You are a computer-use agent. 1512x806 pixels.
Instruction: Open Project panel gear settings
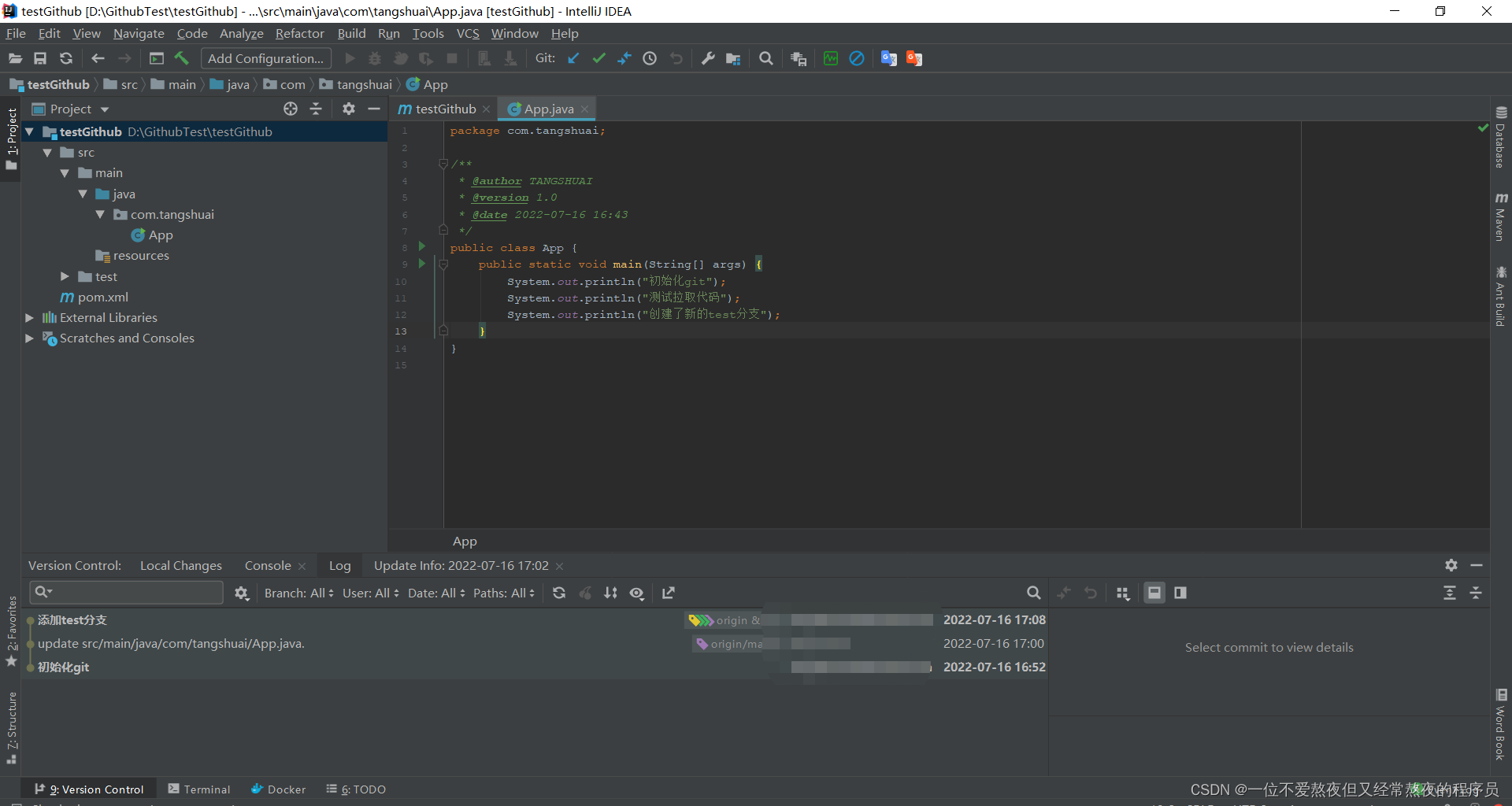click(x=349, y=109)
